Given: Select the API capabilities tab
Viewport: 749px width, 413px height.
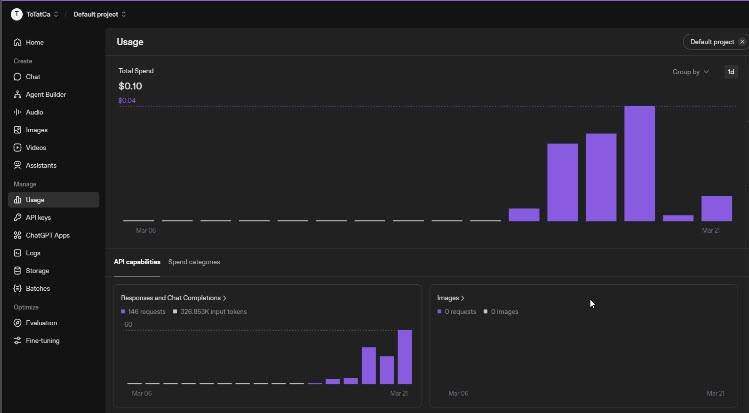Looking at the screenshot, I should coord(137,262).
